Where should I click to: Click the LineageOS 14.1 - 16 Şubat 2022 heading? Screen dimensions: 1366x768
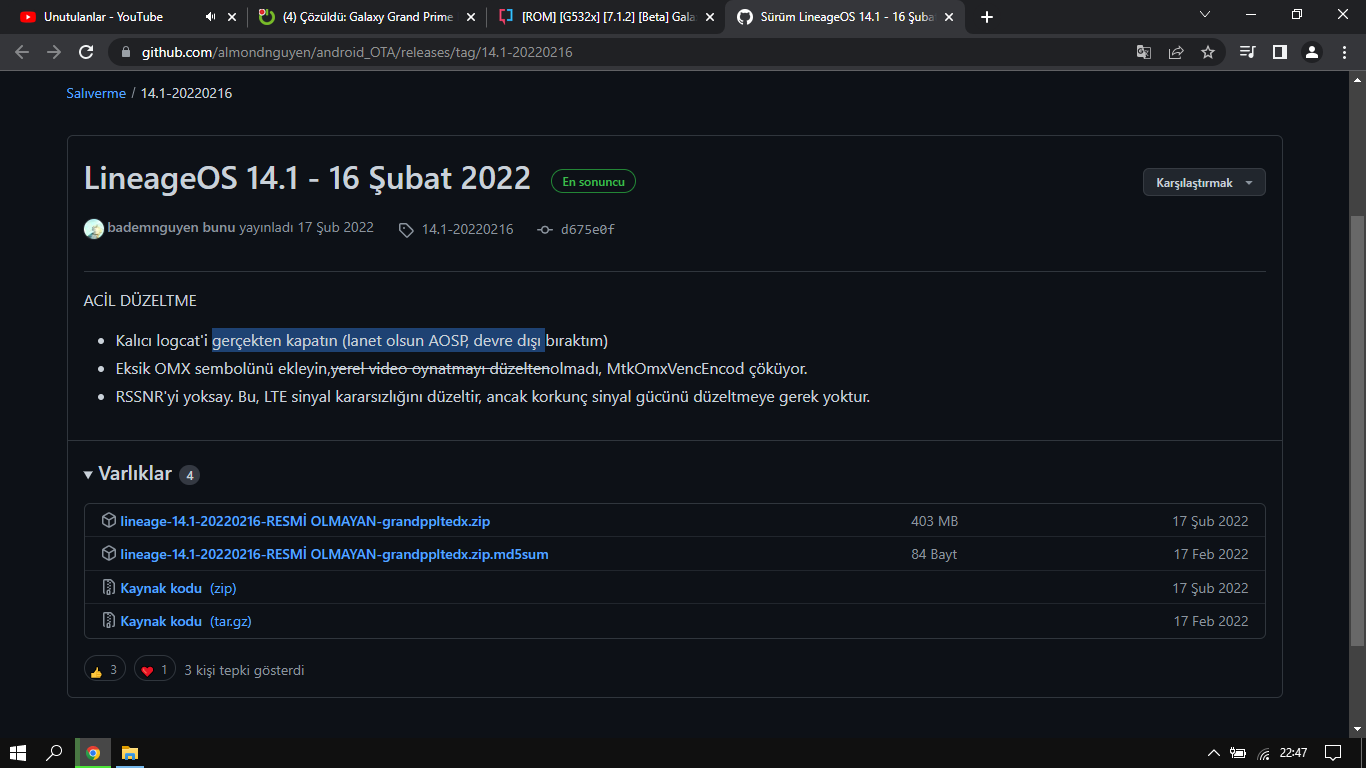(x=307, y=178)
